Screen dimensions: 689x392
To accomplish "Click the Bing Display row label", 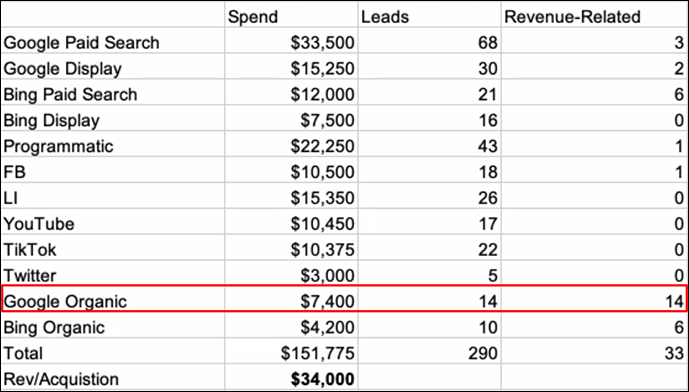I will pyautogui.click(x=51, y=120).
